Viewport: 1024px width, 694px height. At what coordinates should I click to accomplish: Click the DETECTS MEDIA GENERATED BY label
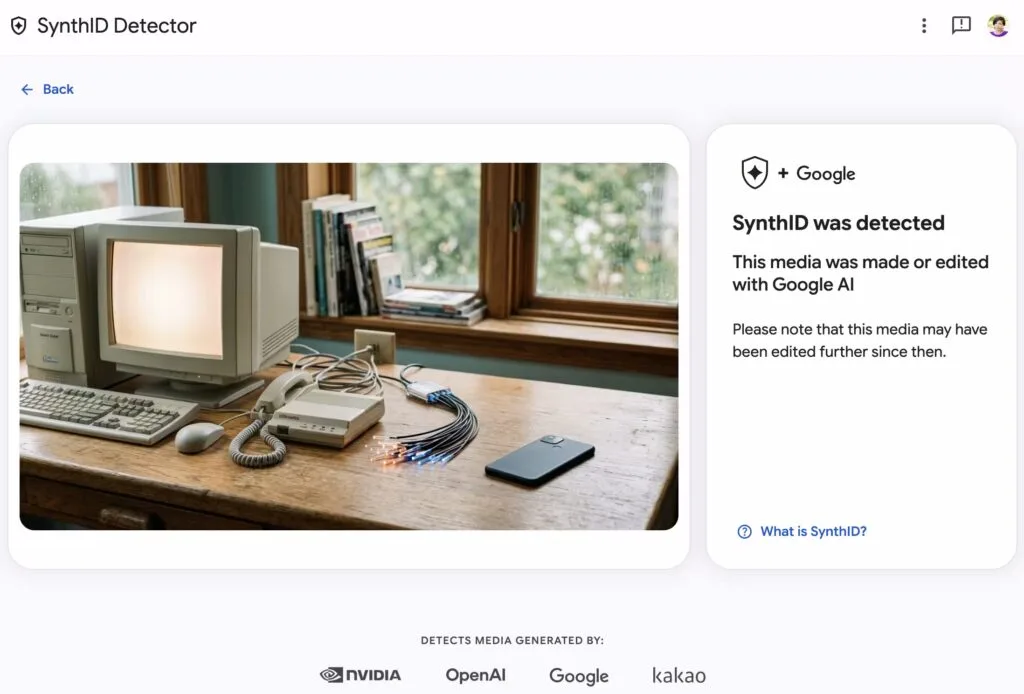(x=512, y=640)
